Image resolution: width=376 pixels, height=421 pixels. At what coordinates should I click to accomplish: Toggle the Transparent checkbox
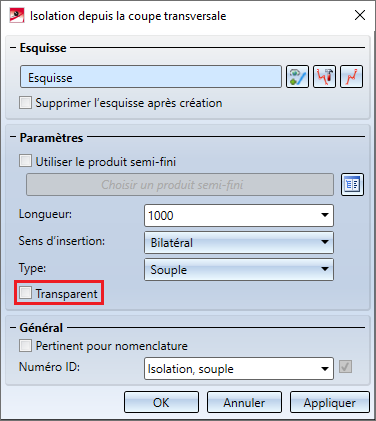26,293
